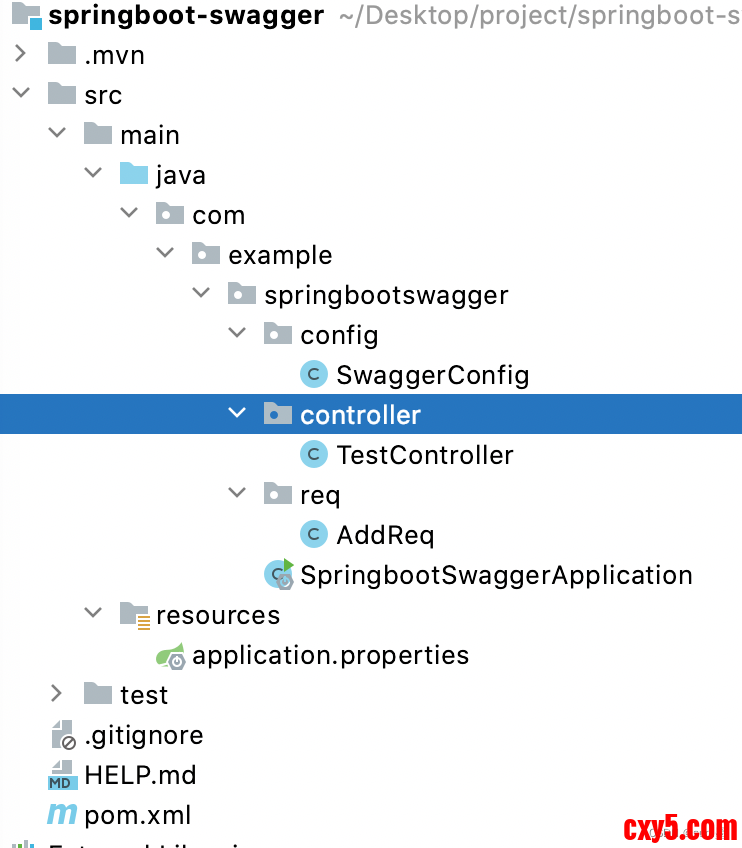Select the main folder
742x848 pixels.
pos(150,135)
